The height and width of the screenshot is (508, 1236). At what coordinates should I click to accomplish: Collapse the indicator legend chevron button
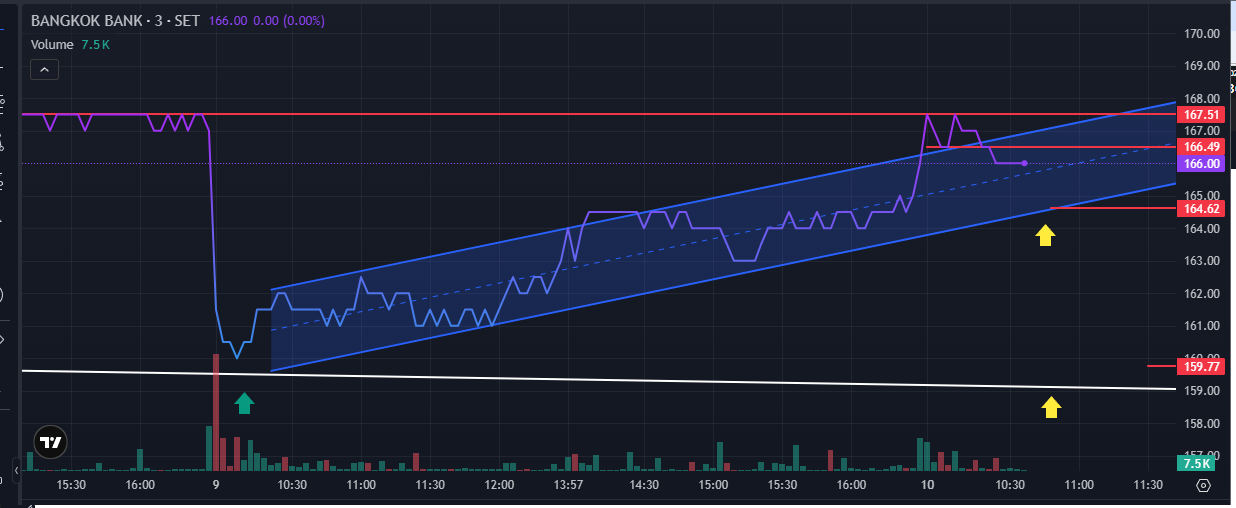(45, 69)
